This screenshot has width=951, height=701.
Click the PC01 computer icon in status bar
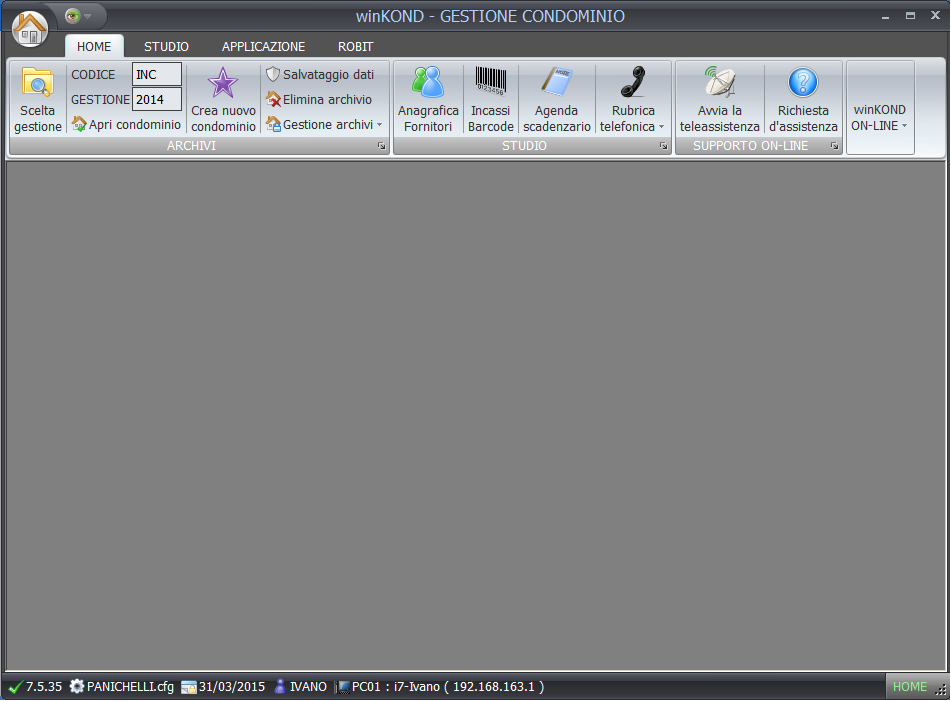coord(343,687)
